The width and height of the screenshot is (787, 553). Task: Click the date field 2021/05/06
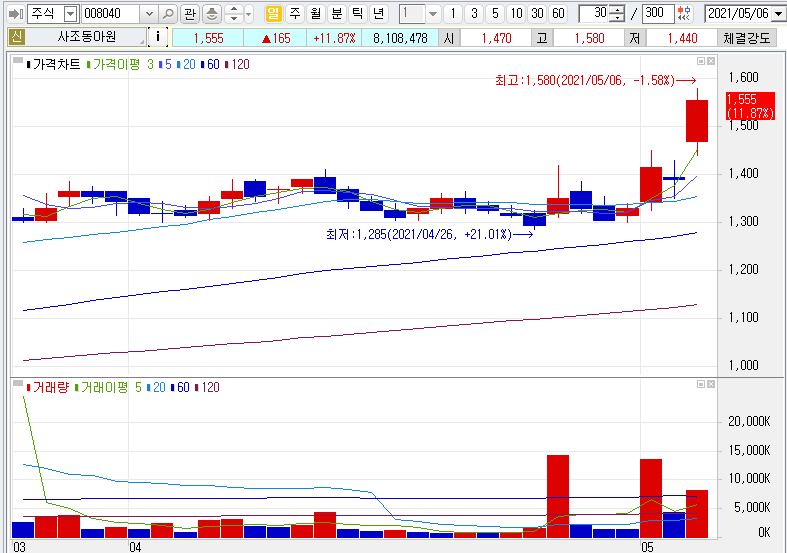739,14
